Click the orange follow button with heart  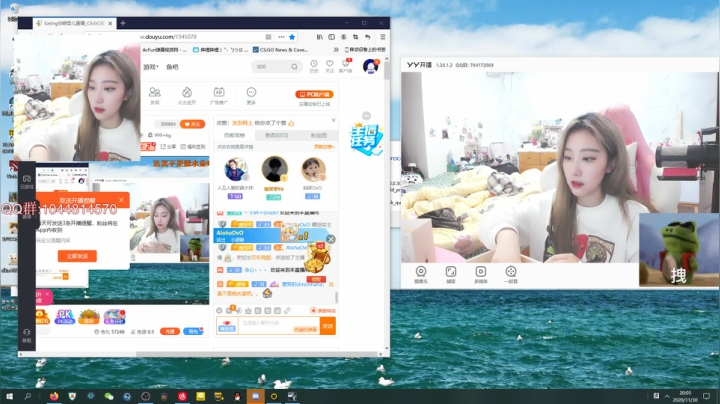[x=192, y=124]
